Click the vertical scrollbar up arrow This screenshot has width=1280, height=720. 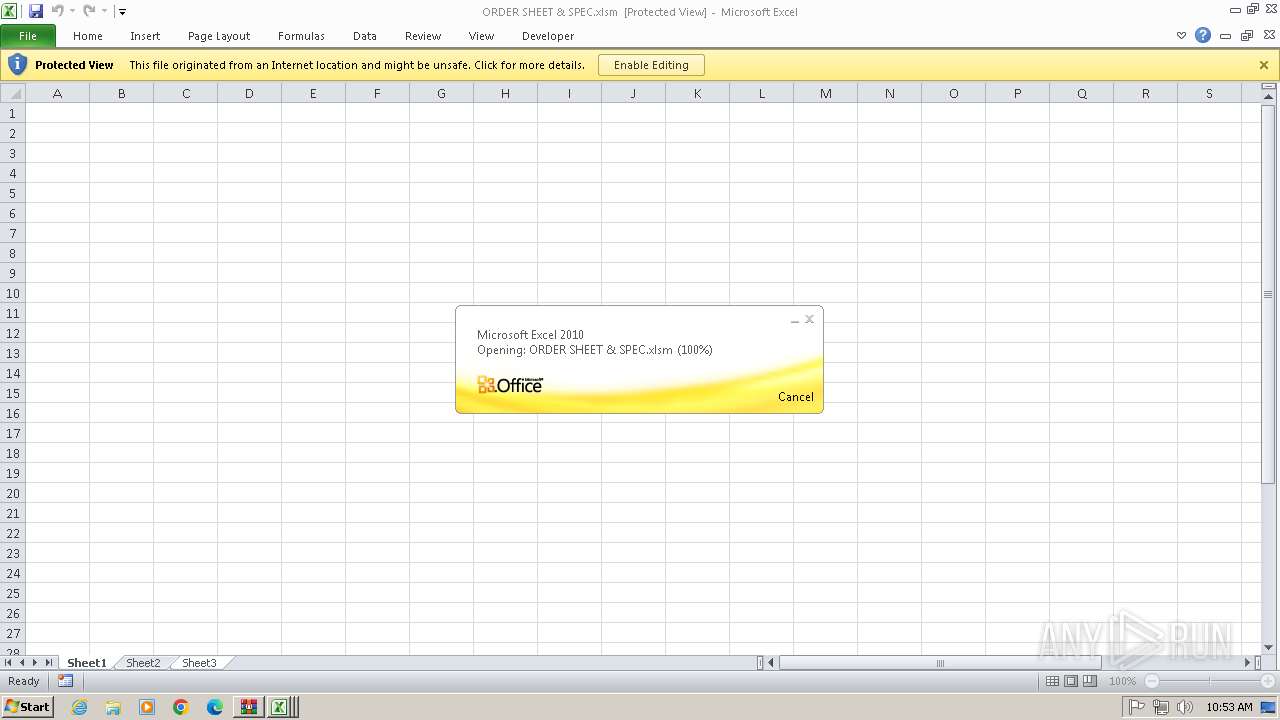(x=1269, y=99)
